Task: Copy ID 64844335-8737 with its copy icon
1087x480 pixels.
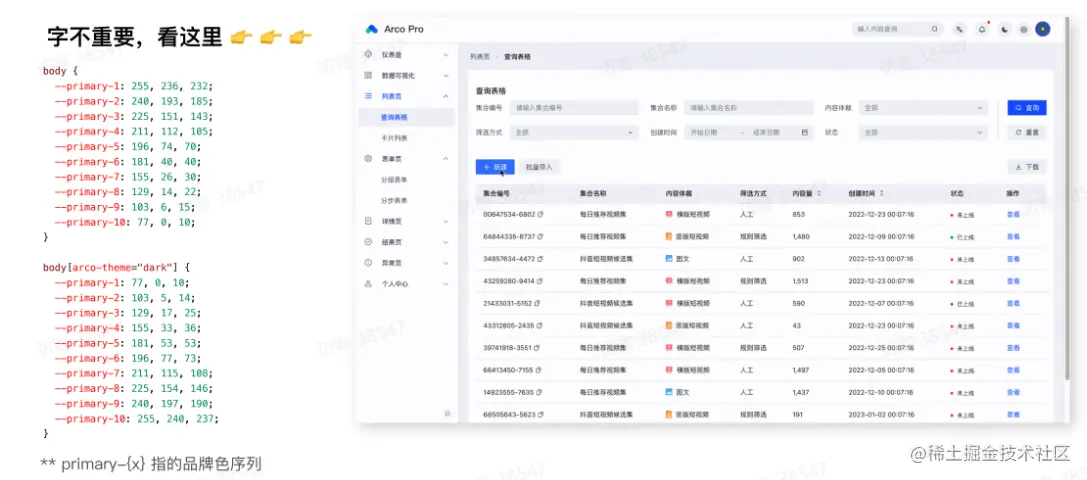Action: [x=540, y=237]
